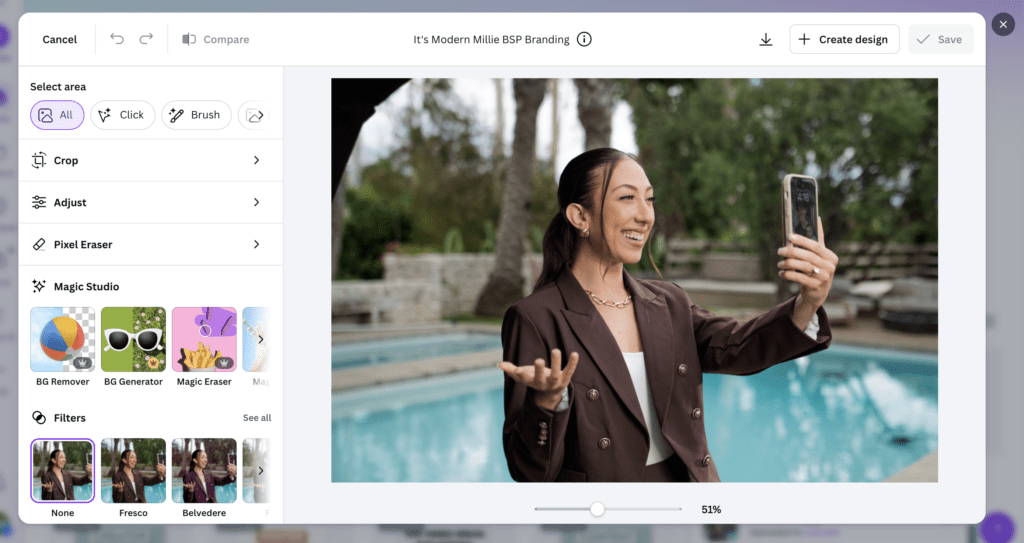This screenshot has width=1024, height=543.
Task: Launch the BG Generator tool
Action: click(x=133, y=339)
